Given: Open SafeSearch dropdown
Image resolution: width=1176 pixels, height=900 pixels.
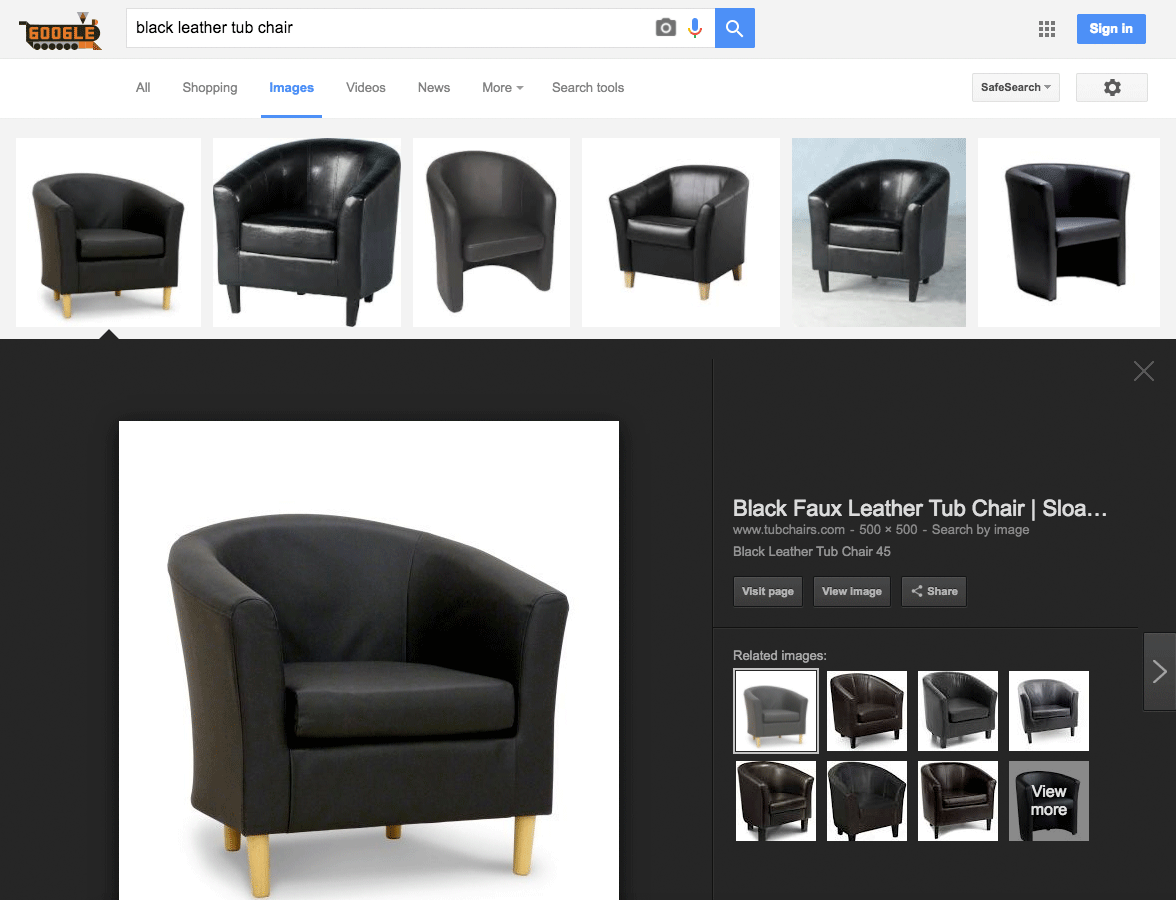Looking at the screenshot, I should pyautogui.click(x=1016, y=87).
